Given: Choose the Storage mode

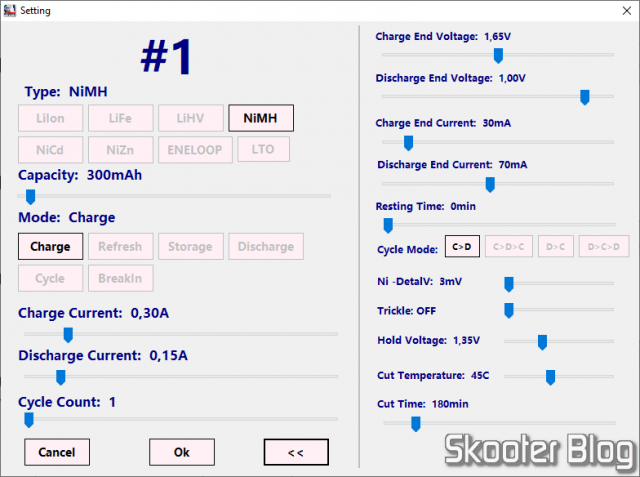Looking at the screenshot, I should (191, 246).
